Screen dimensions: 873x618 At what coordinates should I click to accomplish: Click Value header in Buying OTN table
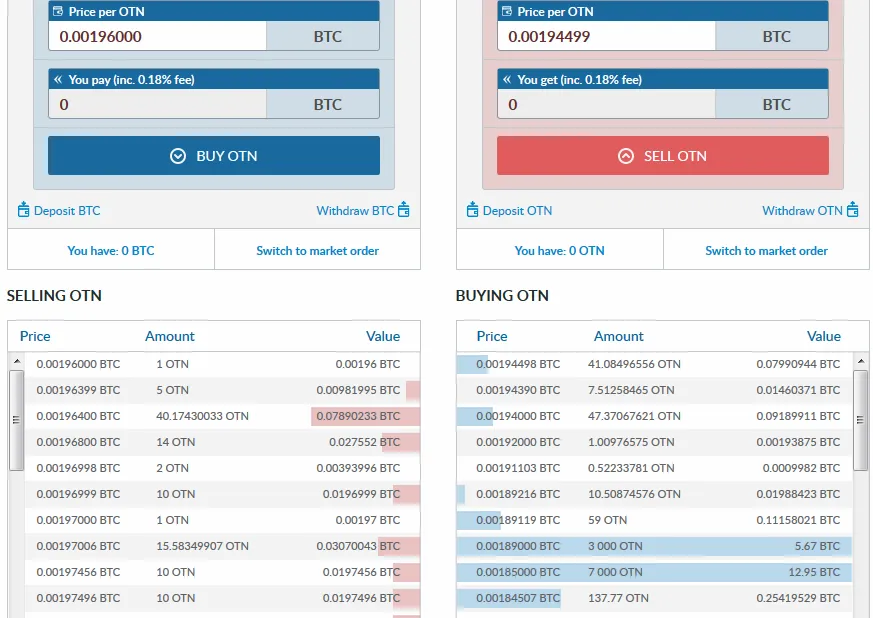823,336
